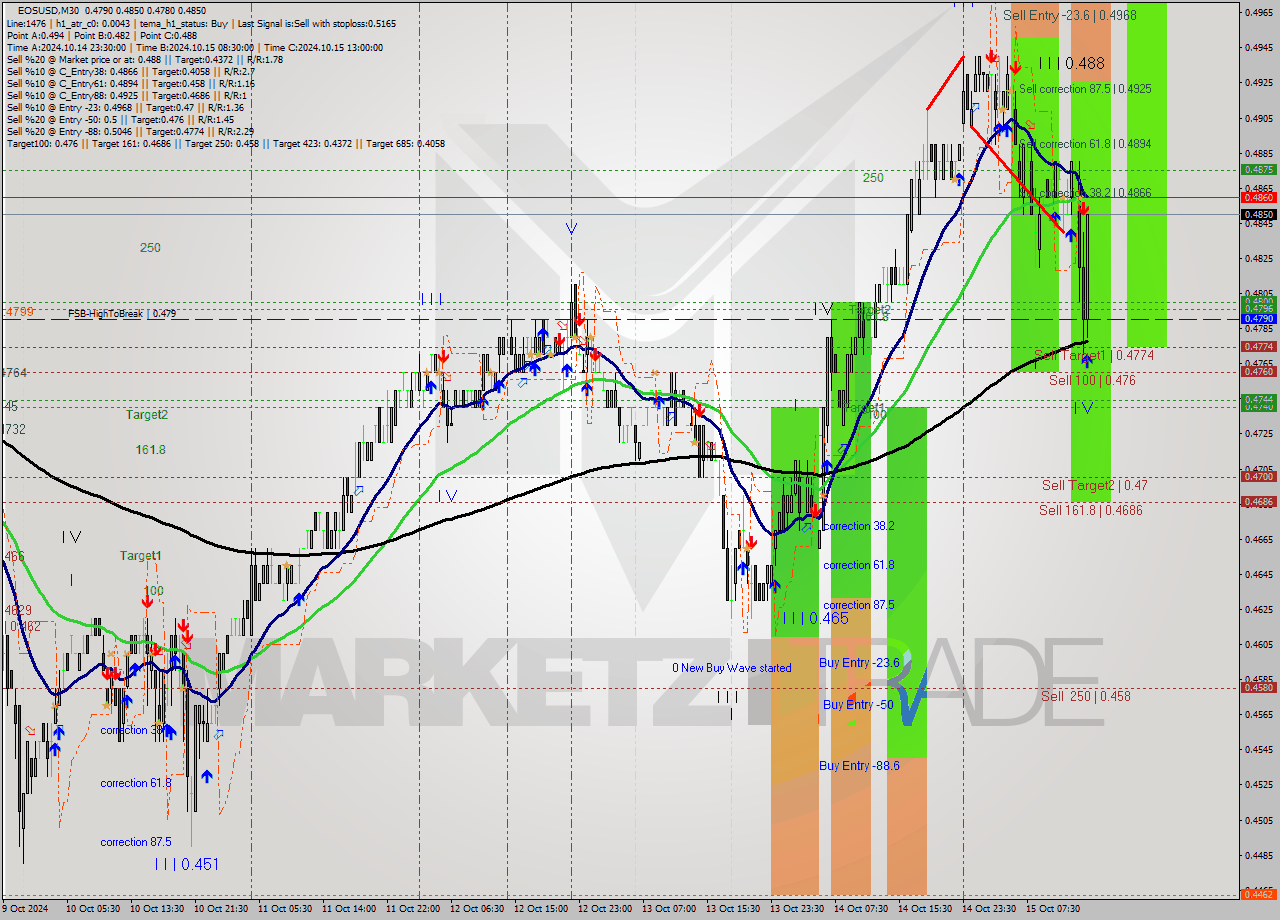Click the '13 Oct 07:00' time label
Viewport: 1280px width, 920px height.
coord(669,909)
